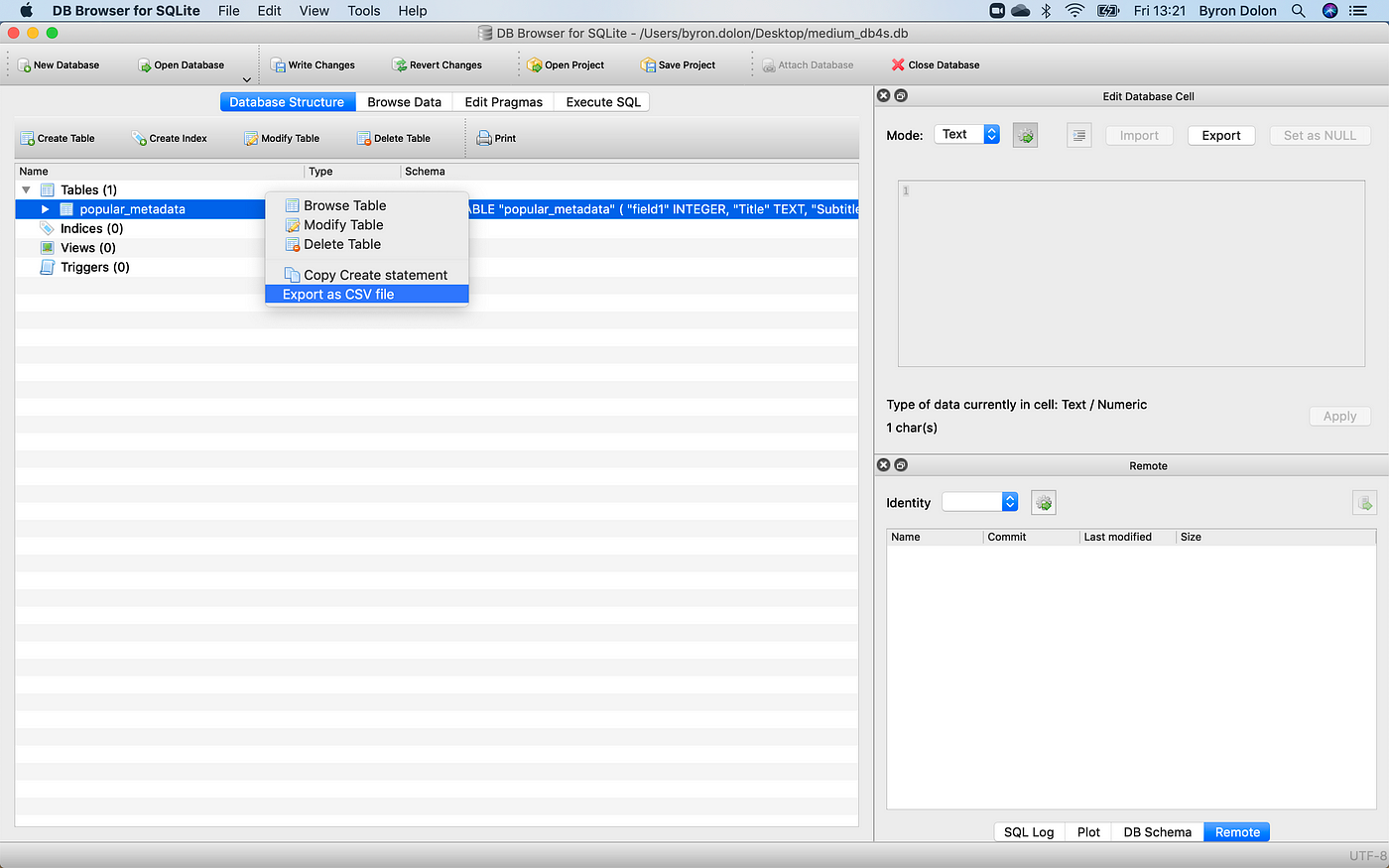Click the Print icon
This screenshot has height=868, width=1389.
[x=484, y=139]
